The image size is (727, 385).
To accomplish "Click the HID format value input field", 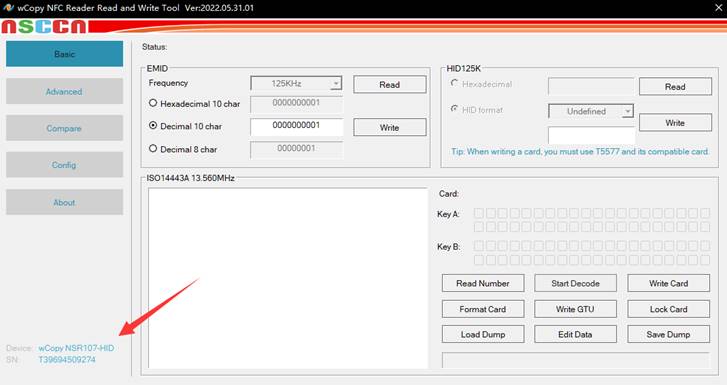I will [x=591, y=135].
